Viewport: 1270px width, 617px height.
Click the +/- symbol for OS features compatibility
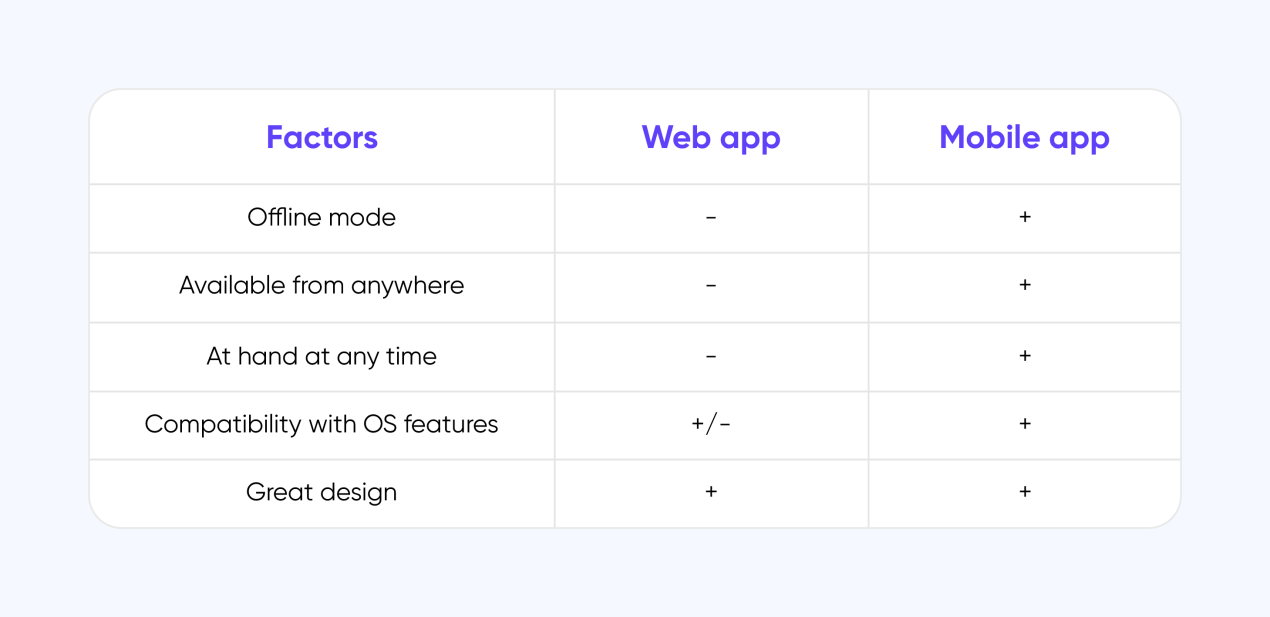(711, 424)
